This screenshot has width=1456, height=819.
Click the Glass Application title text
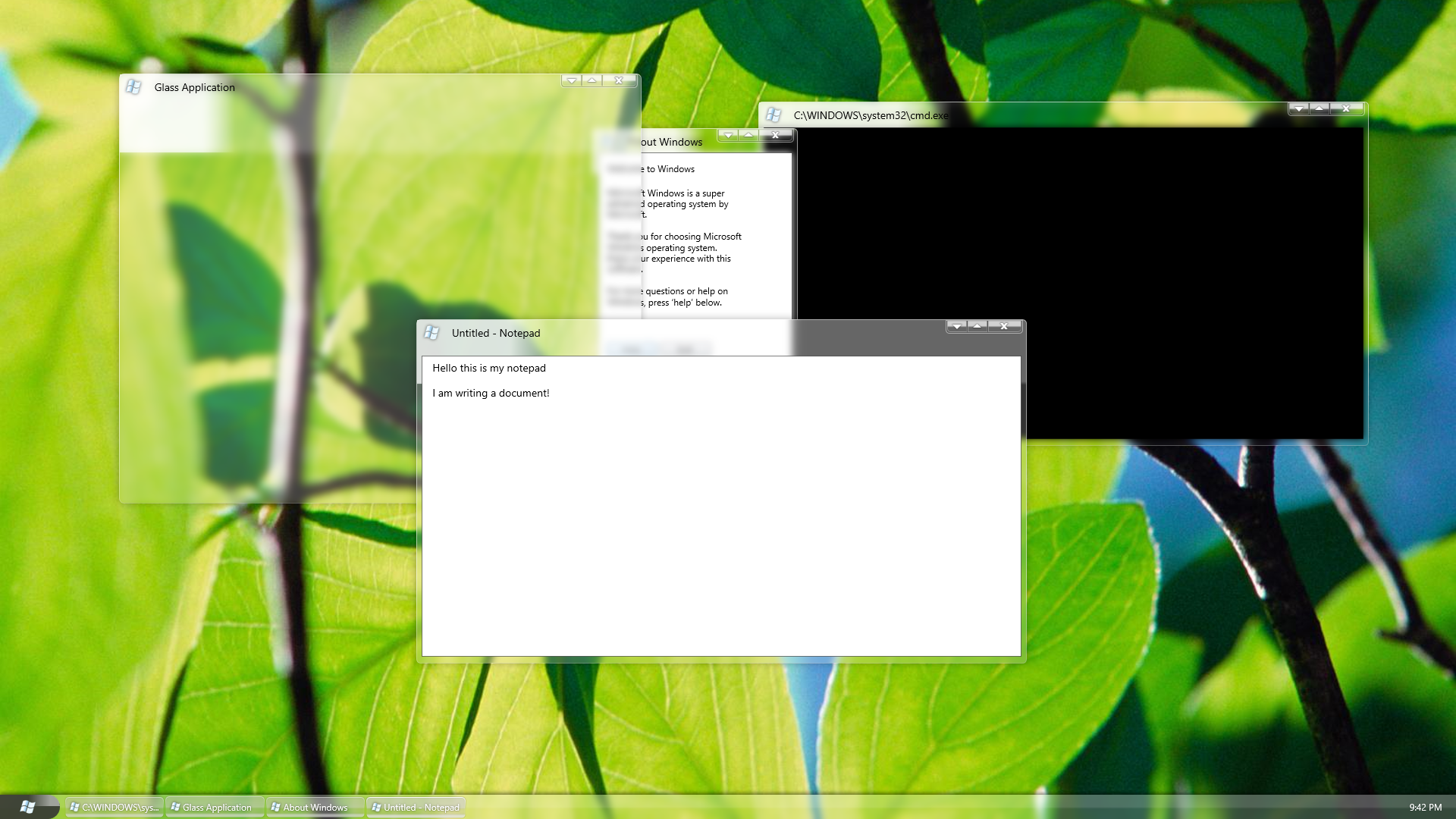(x=195, y=87)
